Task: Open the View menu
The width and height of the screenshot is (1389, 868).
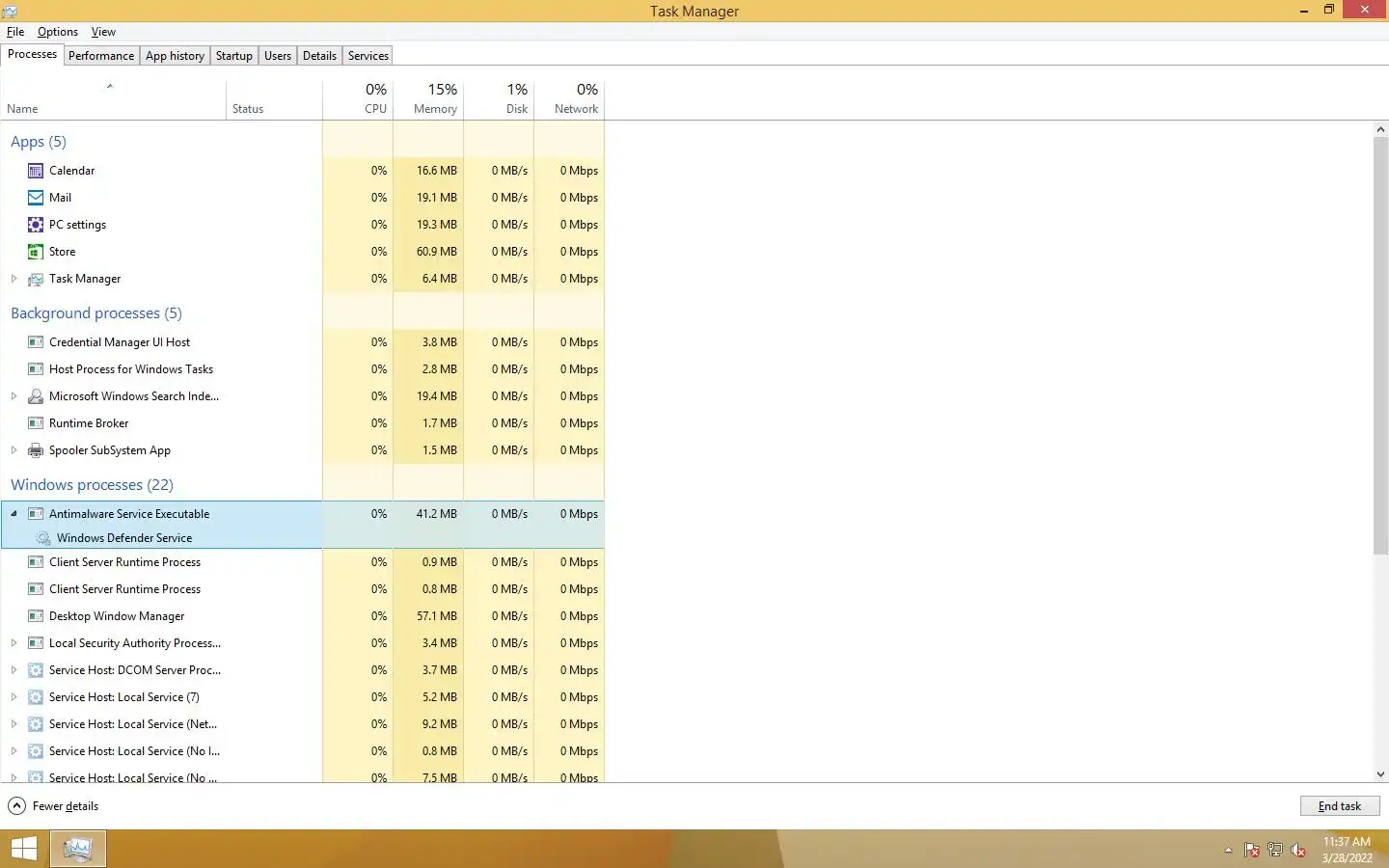Action: (103, 32)
